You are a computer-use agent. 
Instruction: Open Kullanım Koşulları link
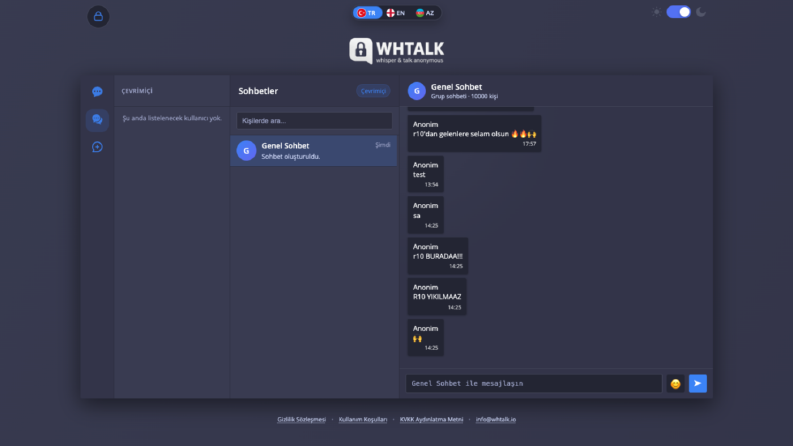coord(363,419)
